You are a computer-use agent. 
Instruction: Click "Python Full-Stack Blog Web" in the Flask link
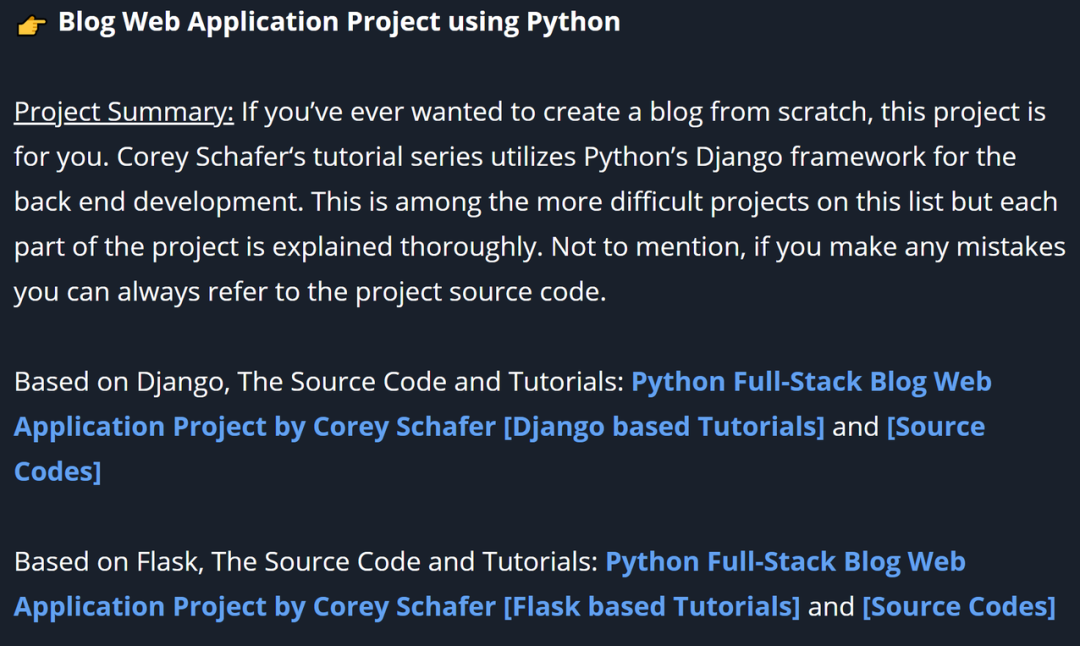click(785, 562)
